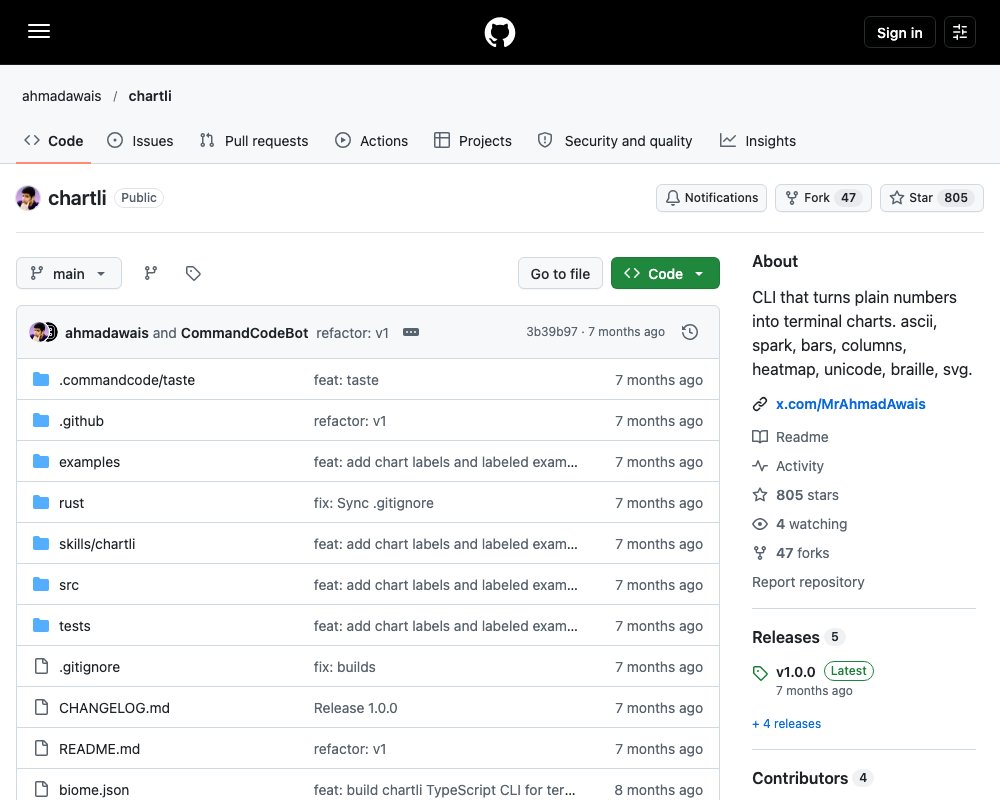This screenshot has width=1000, height=800.
Task: Expand the commit message ellipsis
Action: click(x=411, y=332)
